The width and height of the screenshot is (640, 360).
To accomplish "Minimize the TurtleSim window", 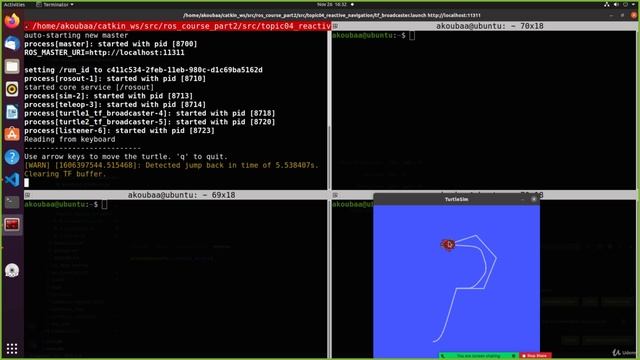I will (x=522, y=199).
